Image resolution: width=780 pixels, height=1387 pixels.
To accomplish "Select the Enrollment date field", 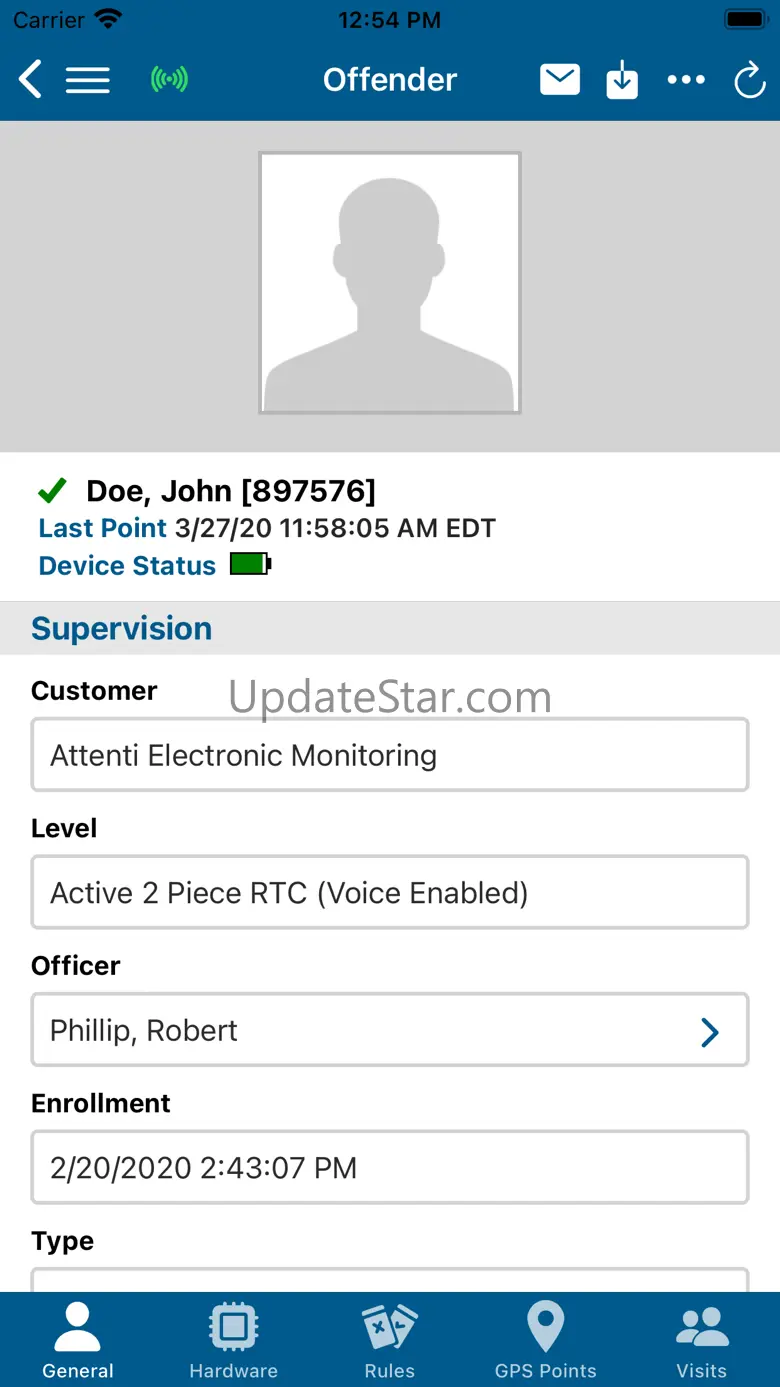I will (390, 1168).
